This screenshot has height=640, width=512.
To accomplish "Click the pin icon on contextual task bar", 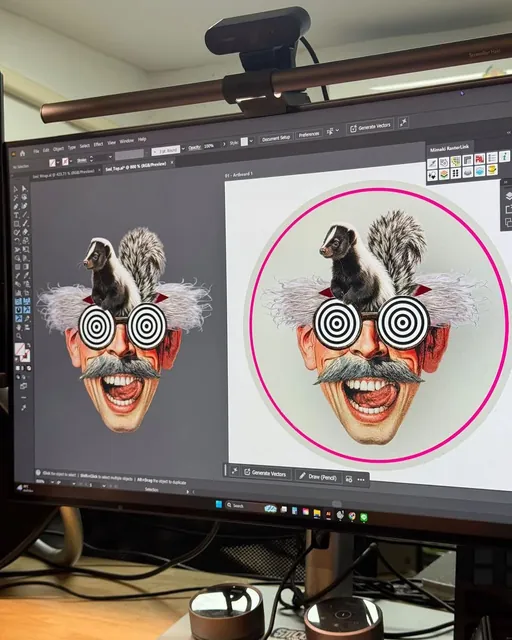I will tap(235, 471).
